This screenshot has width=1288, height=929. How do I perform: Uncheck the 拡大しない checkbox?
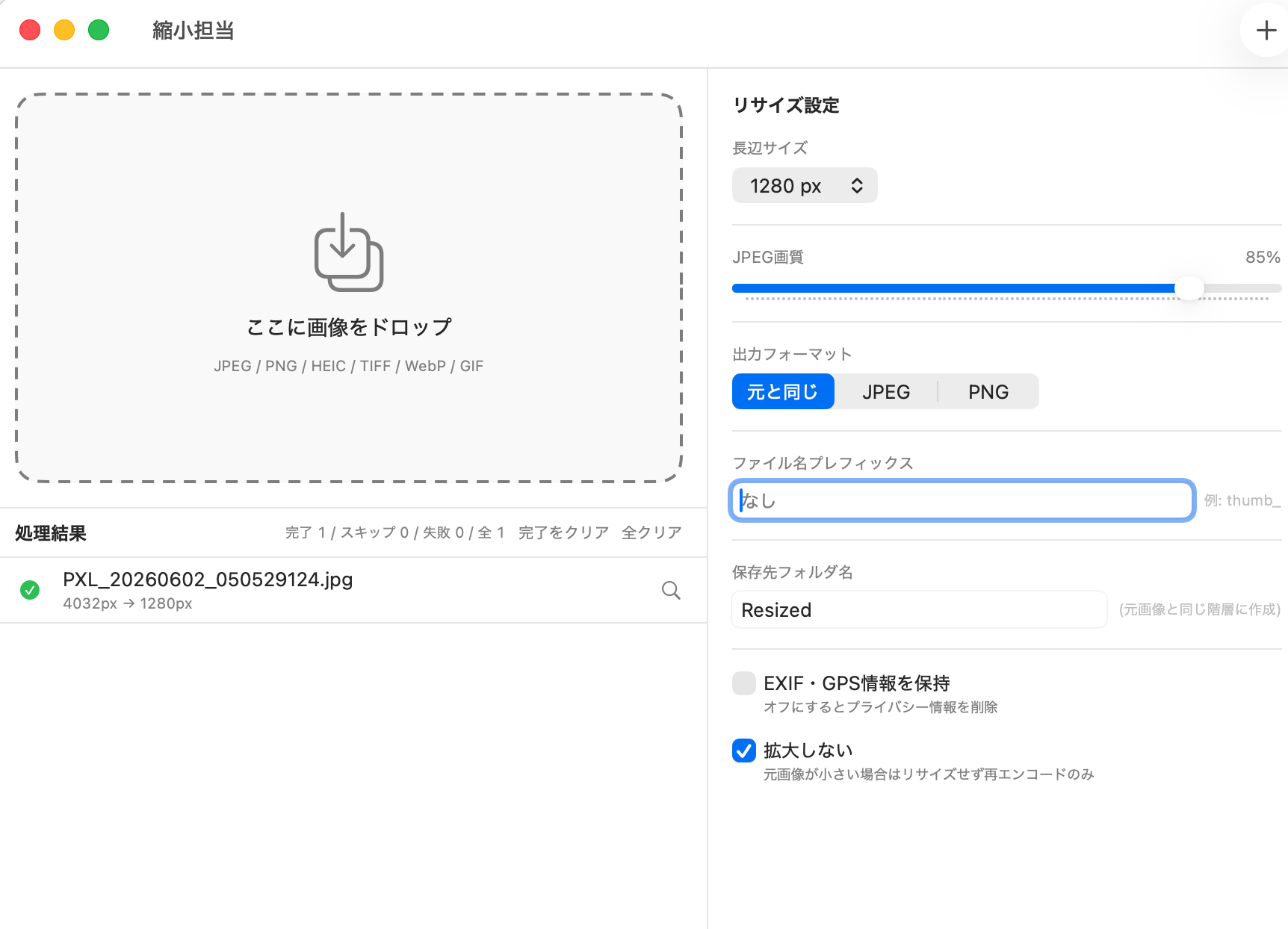tap(744, 750)
